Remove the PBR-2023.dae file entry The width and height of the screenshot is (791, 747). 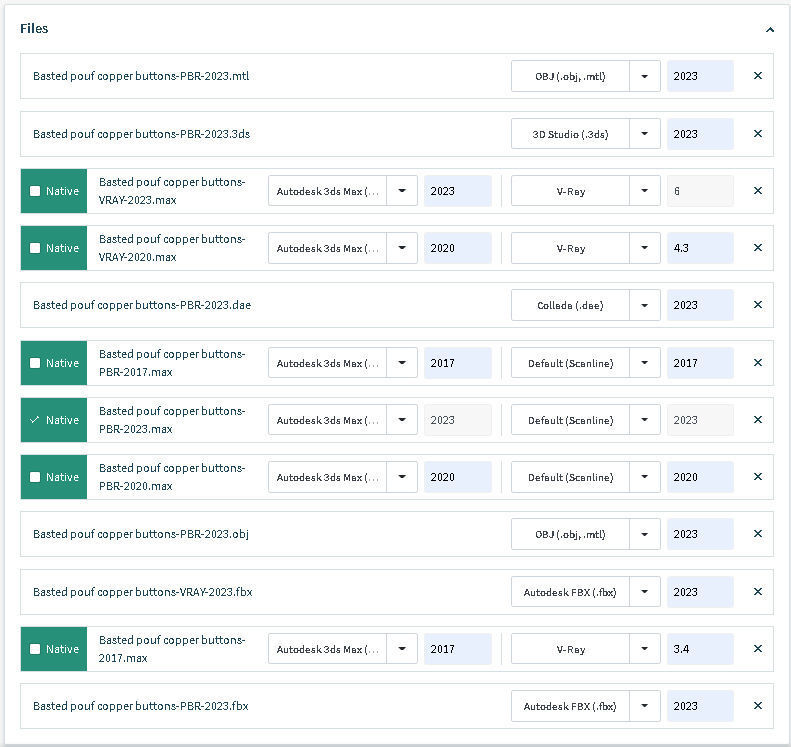coord(757,305)
